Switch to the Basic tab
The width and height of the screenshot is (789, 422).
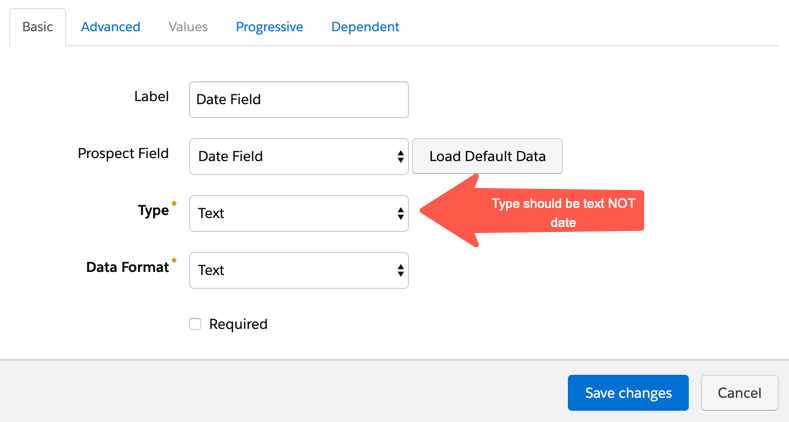pos(37,27)
